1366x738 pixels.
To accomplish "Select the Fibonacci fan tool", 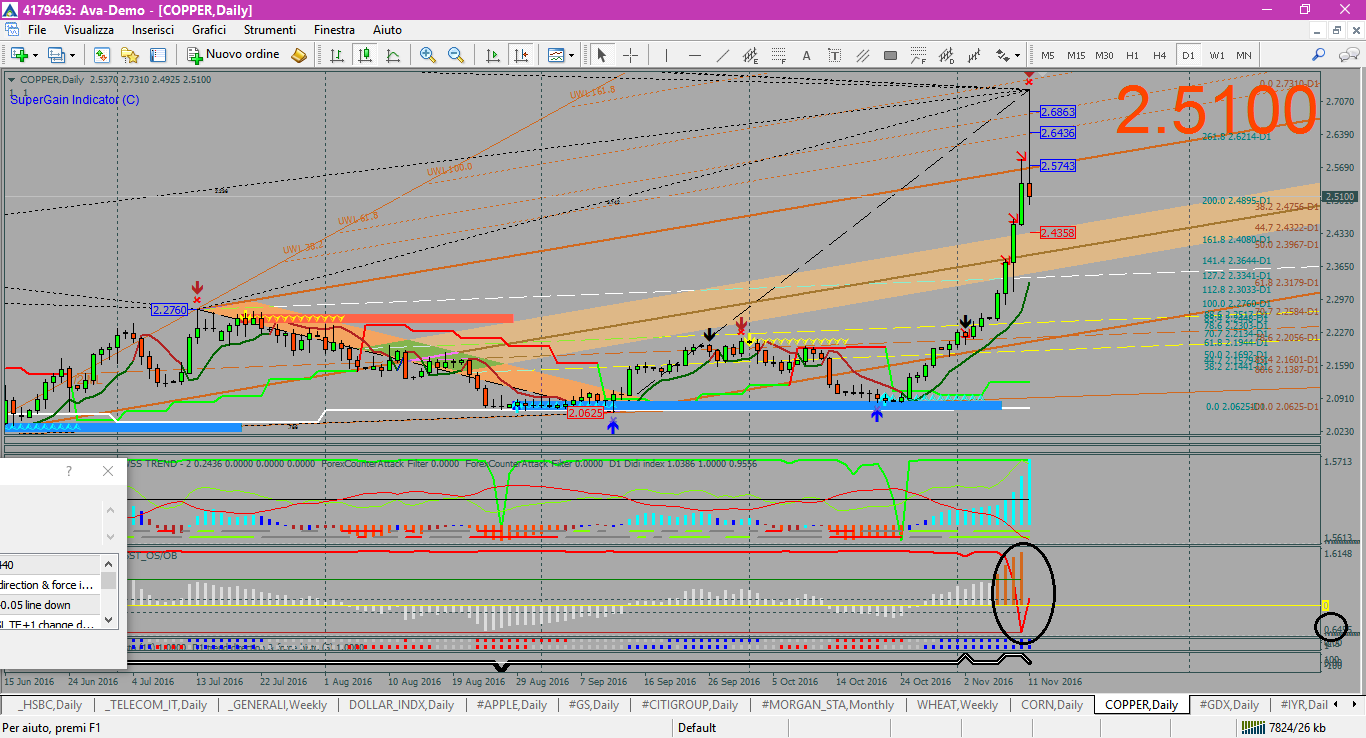I will (919, 55).
